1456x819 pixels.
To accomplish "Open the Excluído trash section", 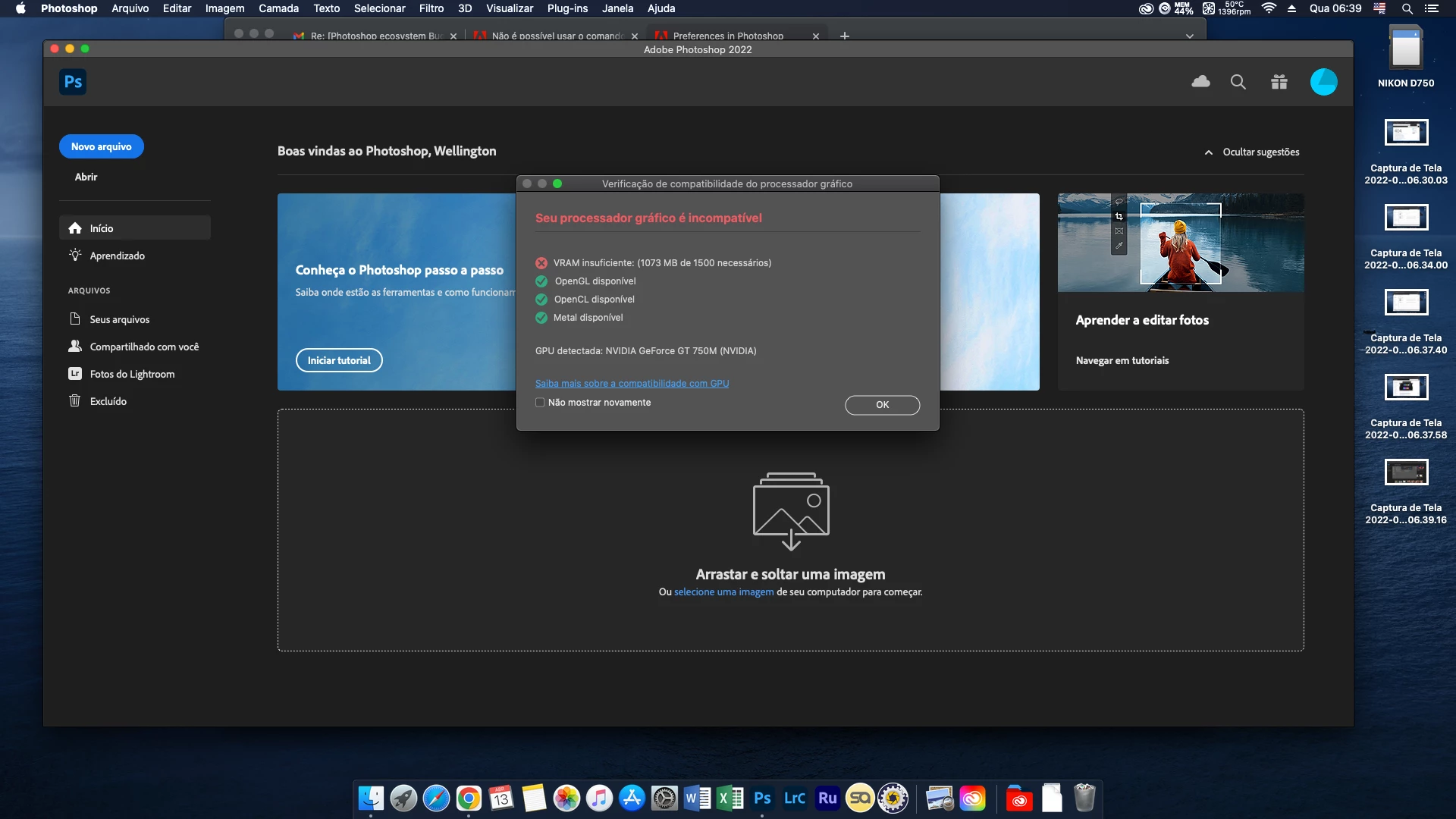I will (108, 401).
